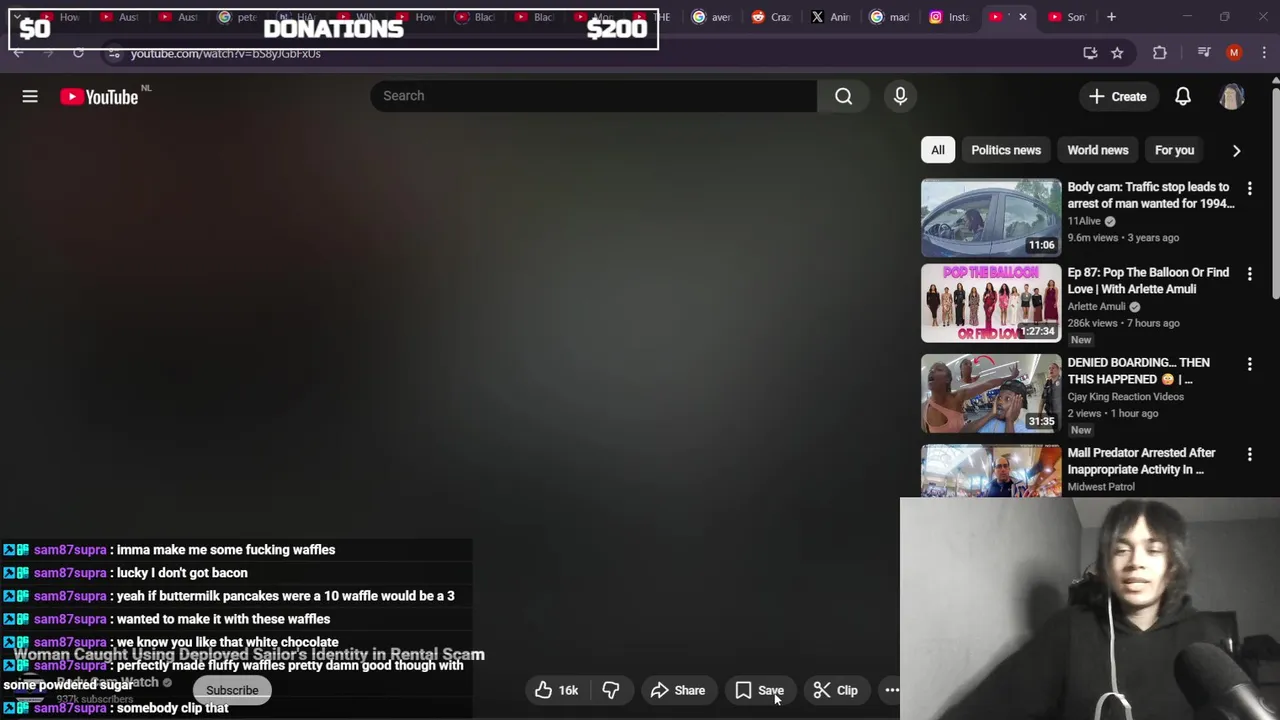The width and height of the screenshot is (1280, 720).
Task: Close the active YouTube tab
Action: (1022, 17)
